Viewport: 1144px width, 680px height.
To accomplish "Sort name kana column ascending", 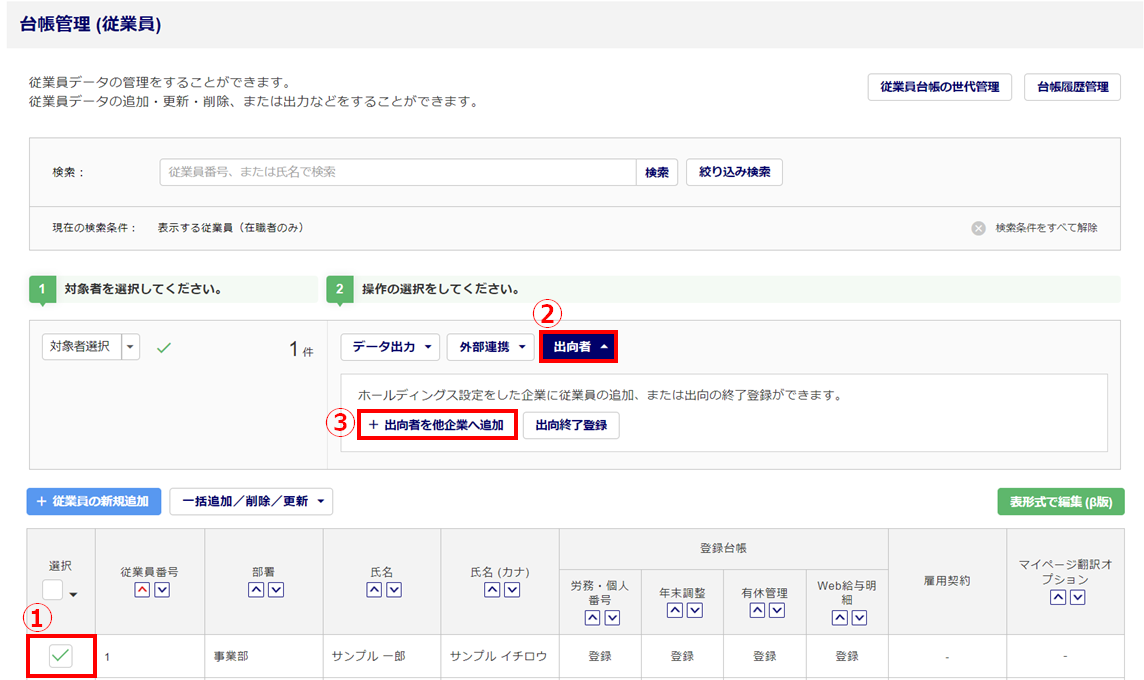I will pyautogui.click(x=493, y=590).
